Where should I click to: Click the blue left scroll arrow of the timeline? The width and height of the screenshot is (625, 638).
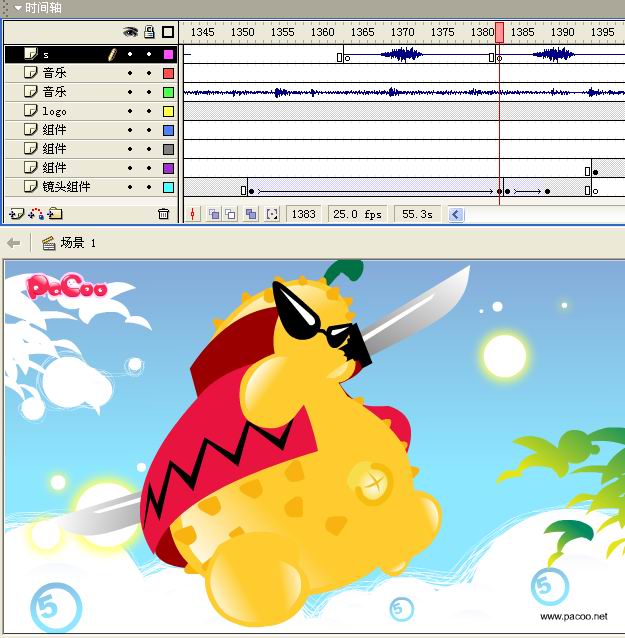tap(456, 214)
